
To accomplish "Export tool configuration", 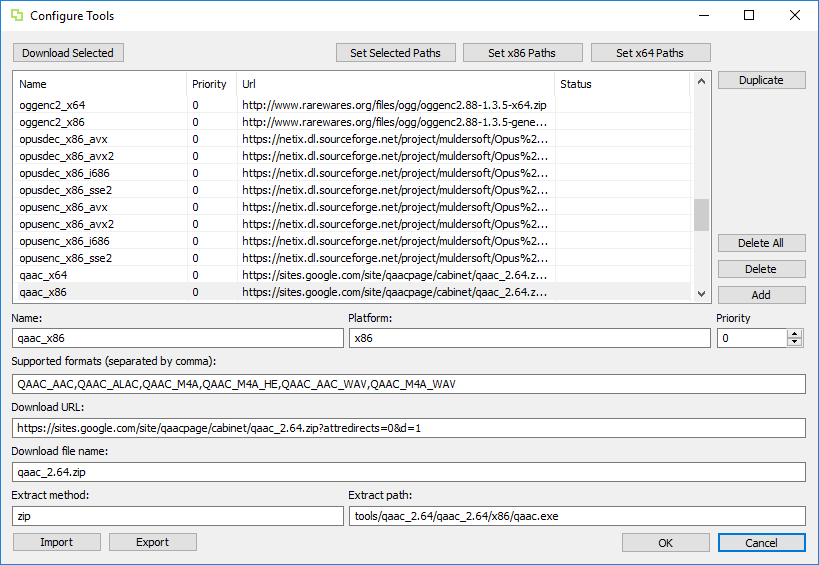I will point(153,542).
